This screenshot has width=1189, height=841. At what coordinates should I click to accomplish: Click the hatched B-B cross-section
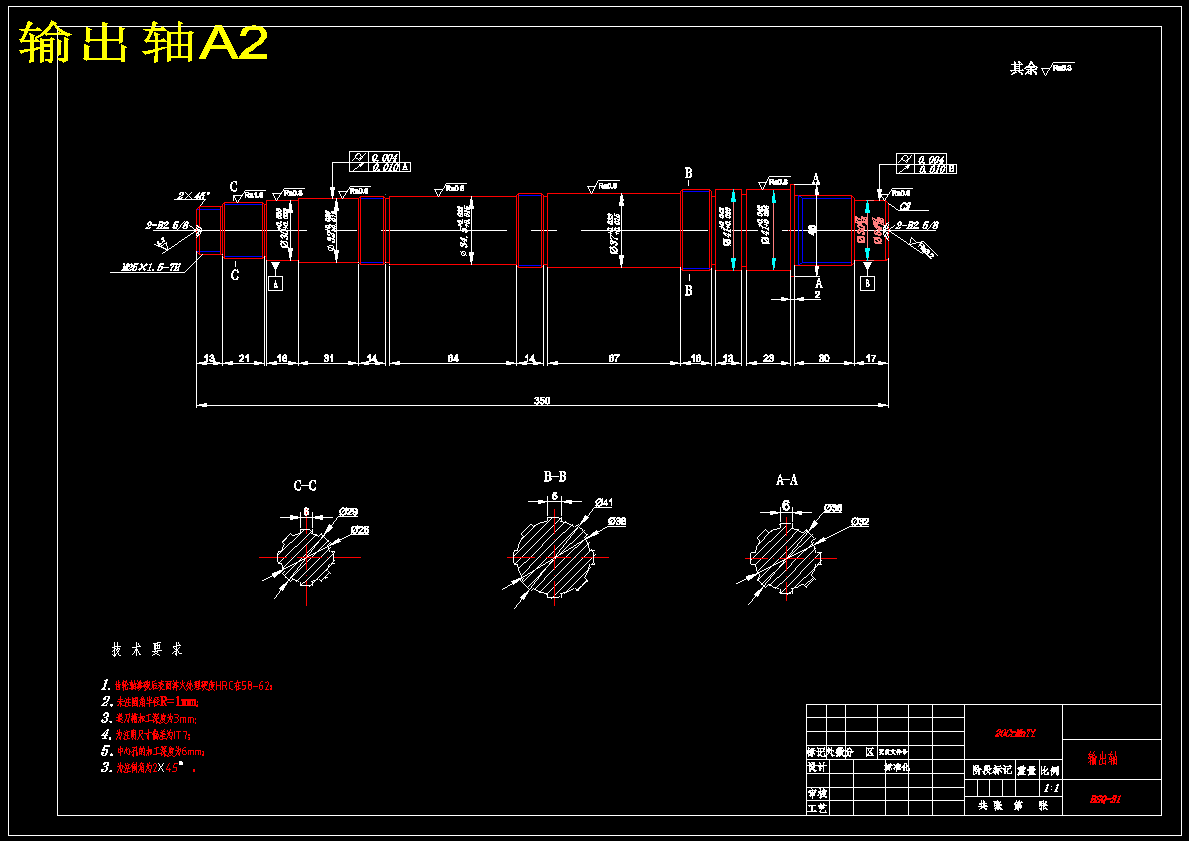pyautogui.click(x=554, y=557)
